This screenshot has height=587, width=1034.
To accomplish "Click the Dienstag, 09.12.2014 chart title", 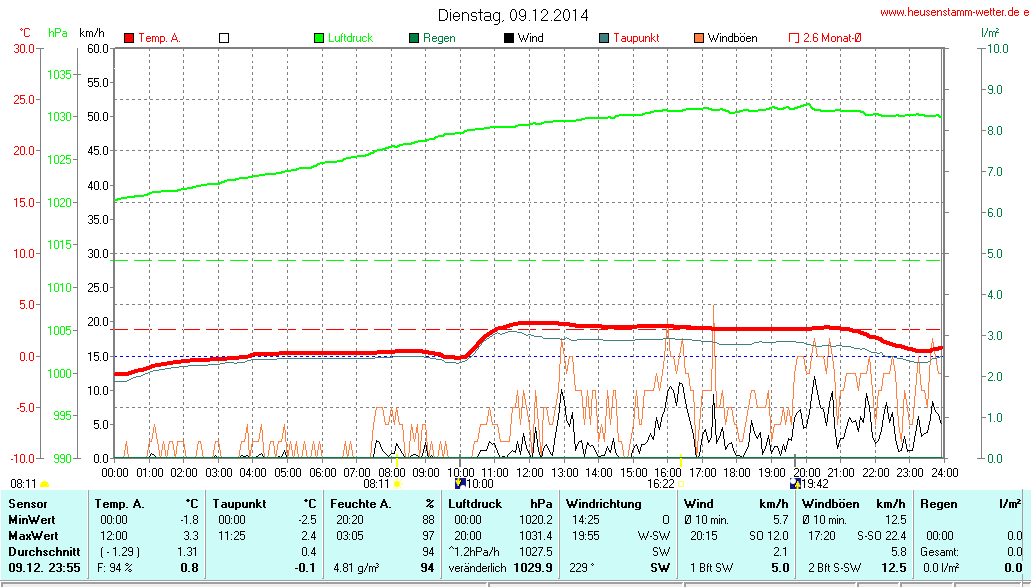I will pos(513,15).
